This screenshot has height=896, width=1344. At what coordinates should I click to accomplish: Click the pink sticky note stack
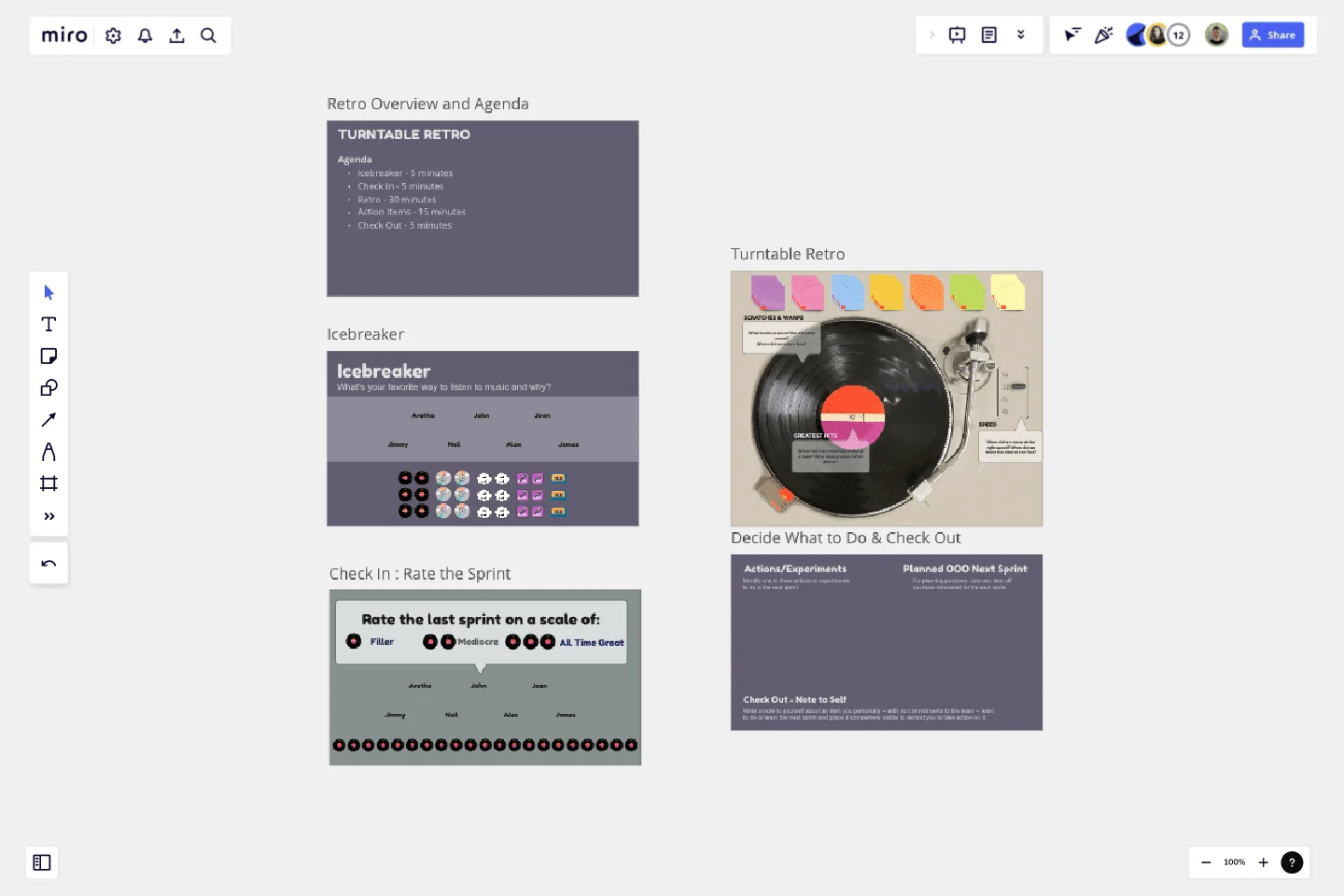click(807, 292)
